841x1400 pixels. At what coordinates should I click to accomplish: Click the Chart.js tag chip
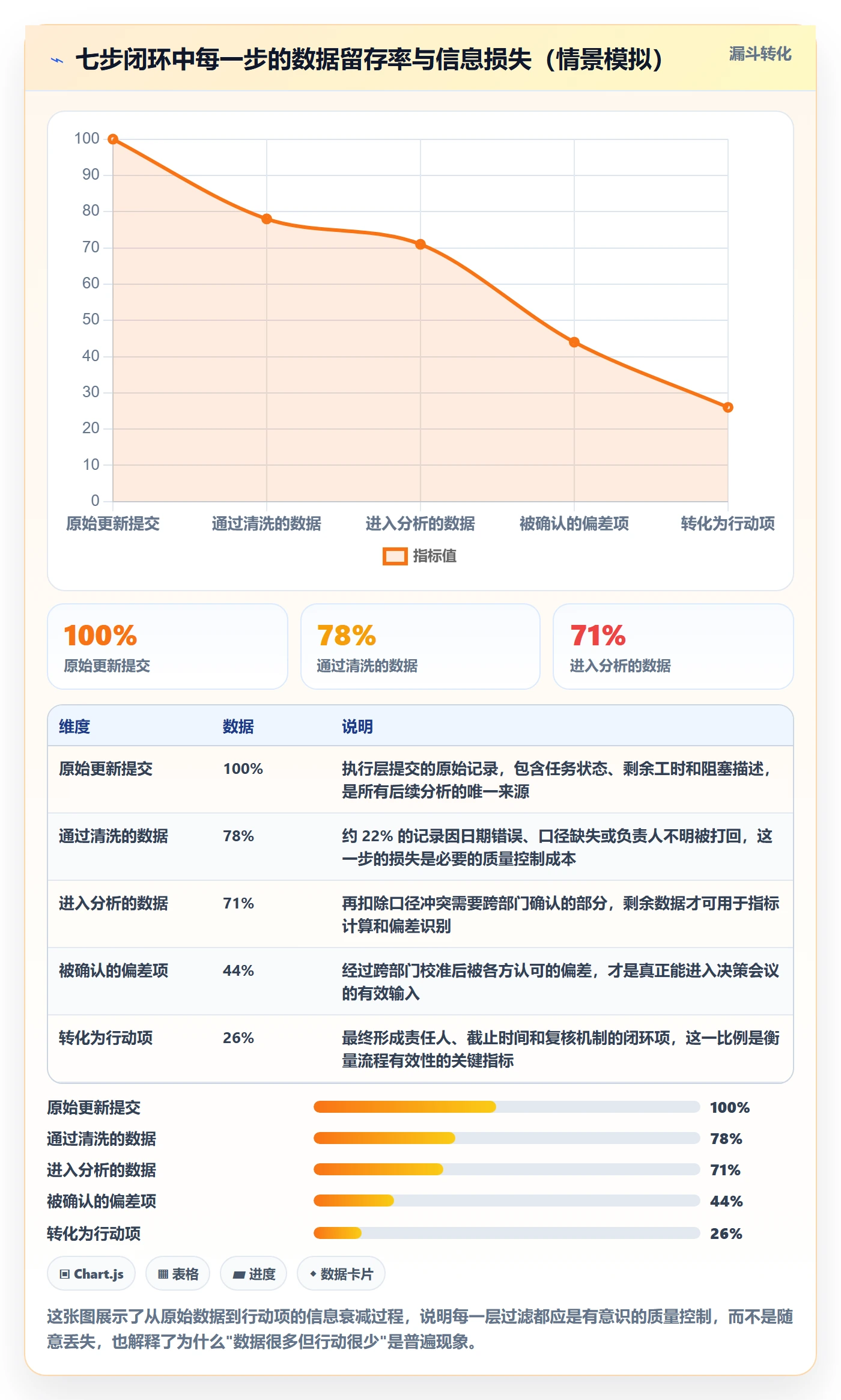coord(91,1274)
